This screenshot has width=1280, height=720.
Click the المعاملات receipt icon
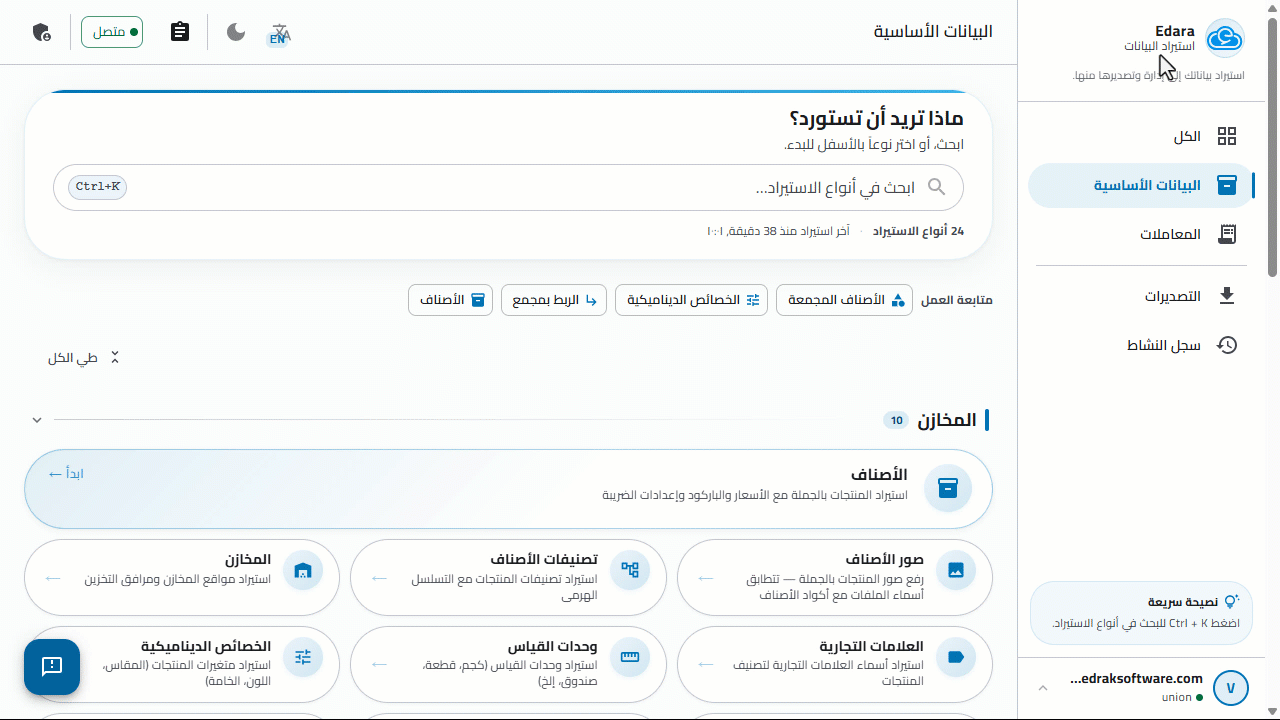coord(1227,235)
